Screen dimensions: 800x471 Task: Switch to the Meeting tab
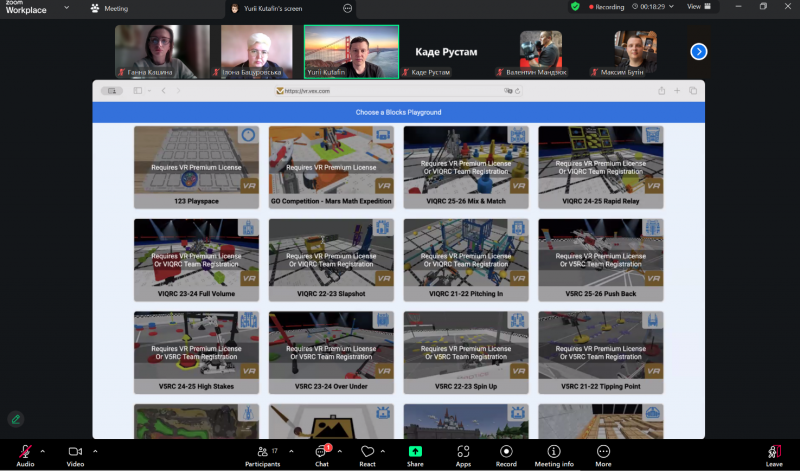point(109,8)
